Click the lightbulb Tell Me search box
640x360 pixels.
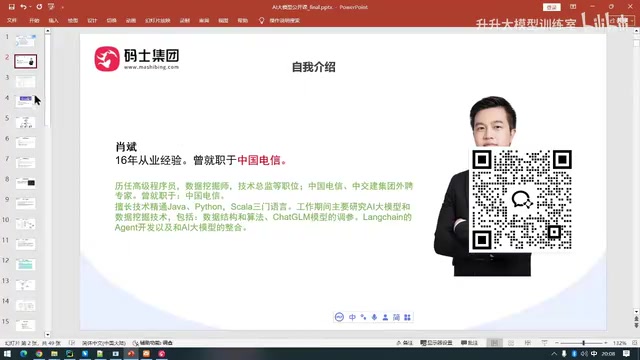[280, 20]
